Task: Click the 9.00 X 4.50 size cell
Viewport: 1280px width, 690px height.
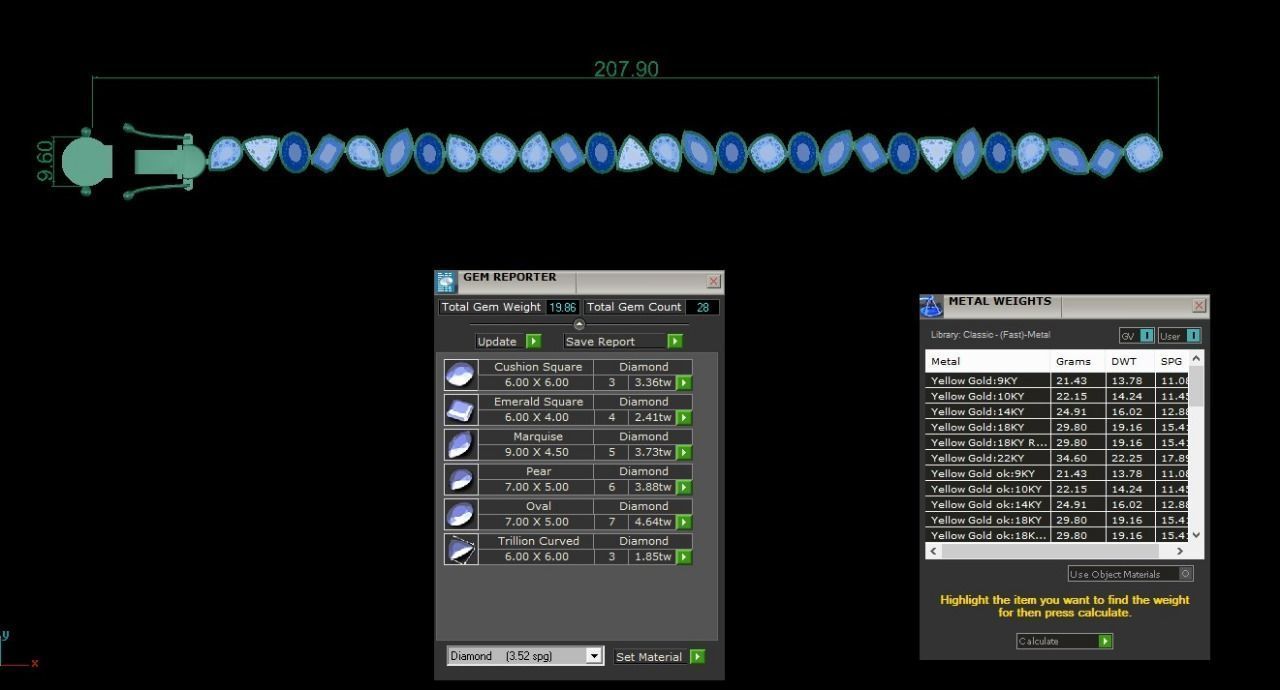Action: click(x=537, y=452)
